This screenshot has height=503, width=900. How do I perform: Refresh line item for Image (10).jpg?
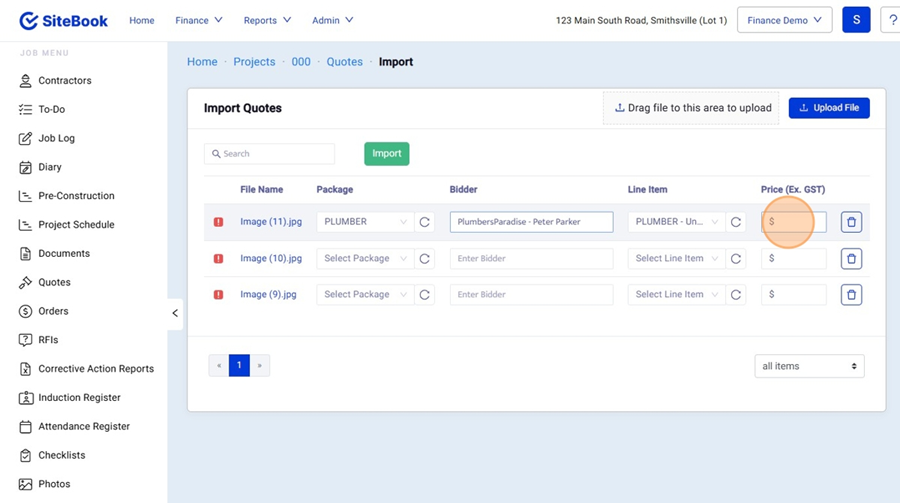coord(736,259)
